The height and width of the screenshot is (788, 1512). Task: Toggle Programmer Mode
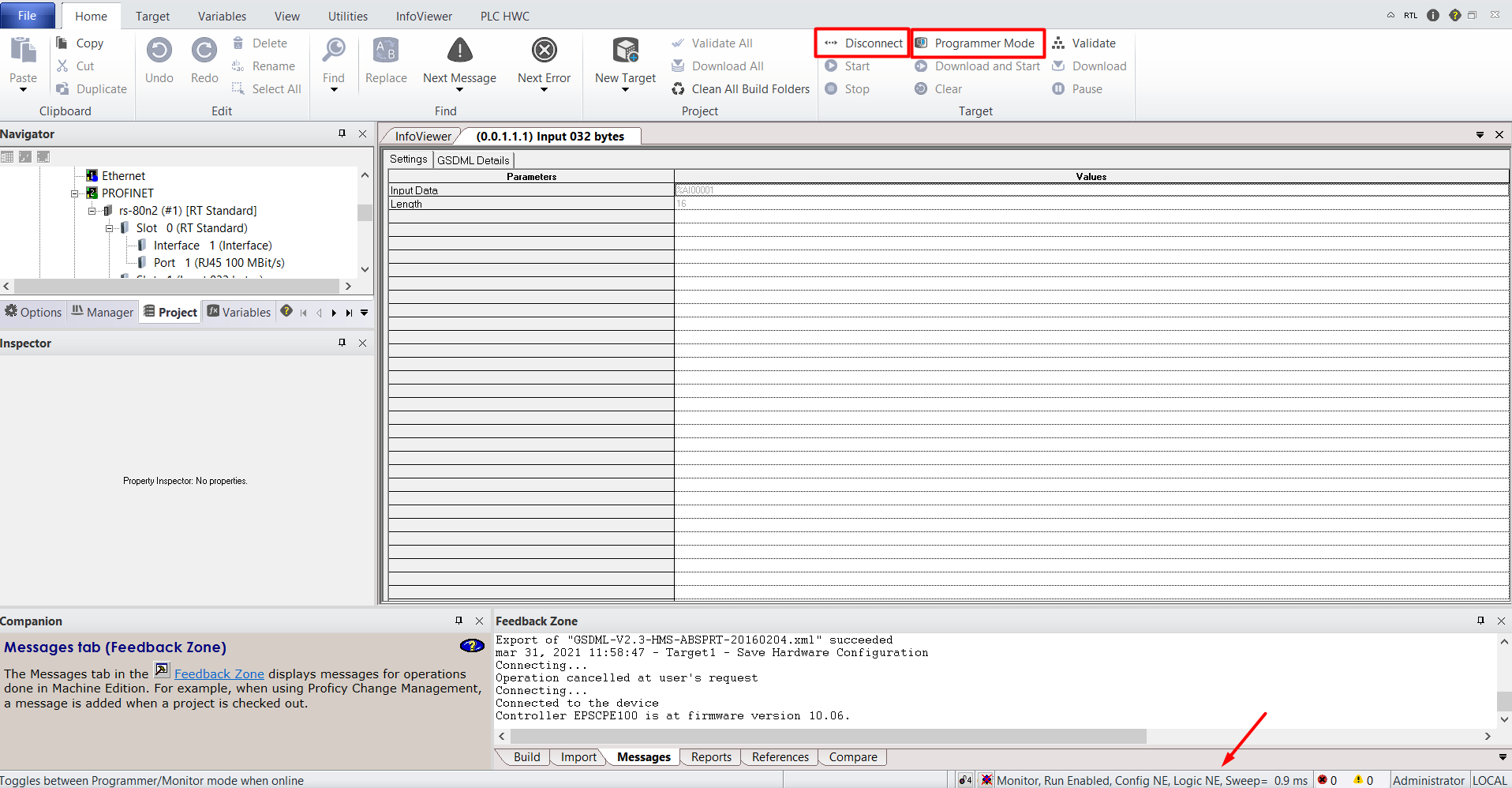click(978, 43)
